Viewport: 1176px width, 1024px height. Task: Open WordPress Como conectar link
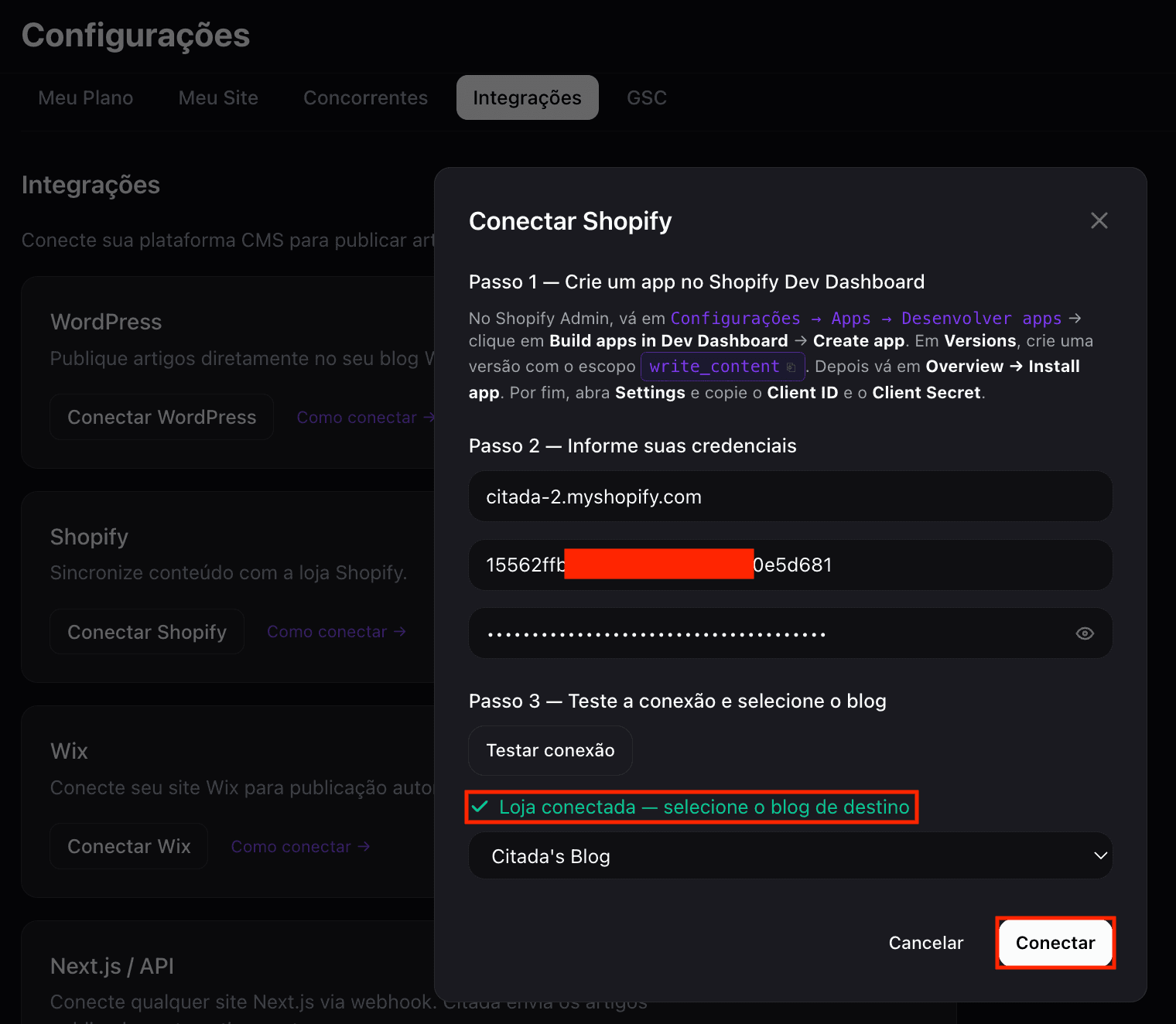(x=365, y=418)
